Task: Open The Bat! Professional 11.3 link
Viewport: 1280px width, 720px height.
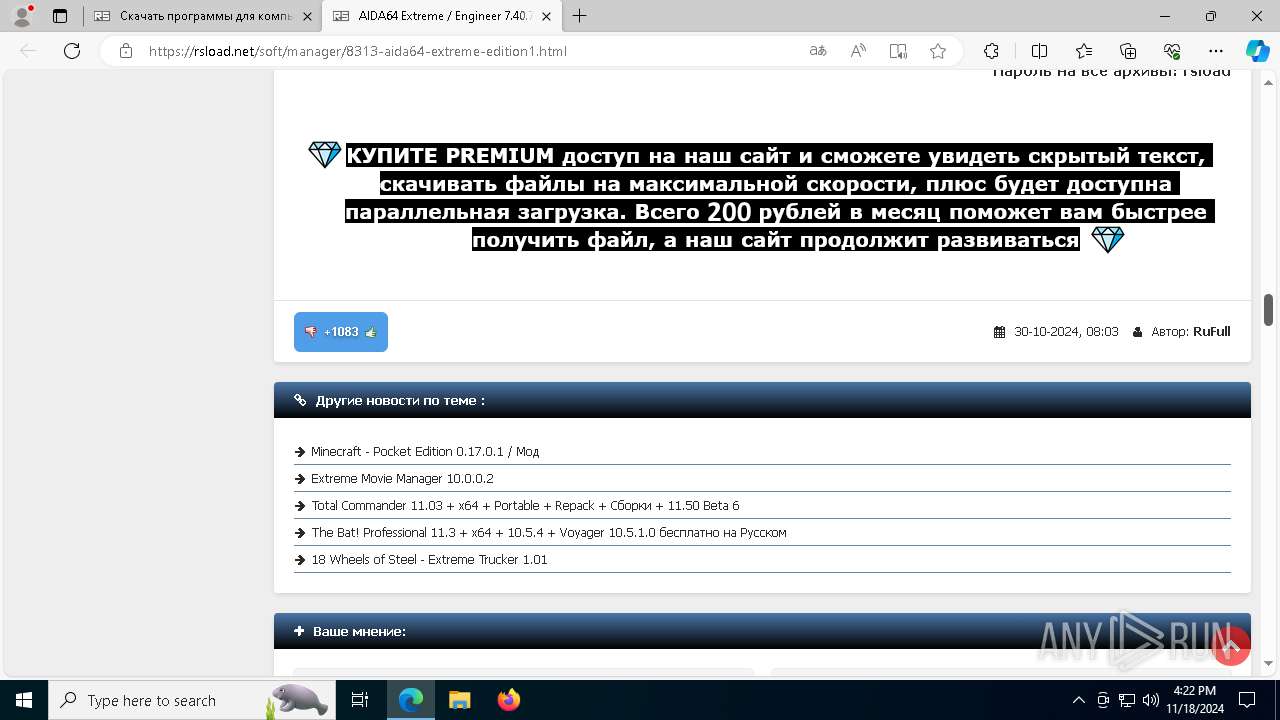Action: click(x=549, y=533)
